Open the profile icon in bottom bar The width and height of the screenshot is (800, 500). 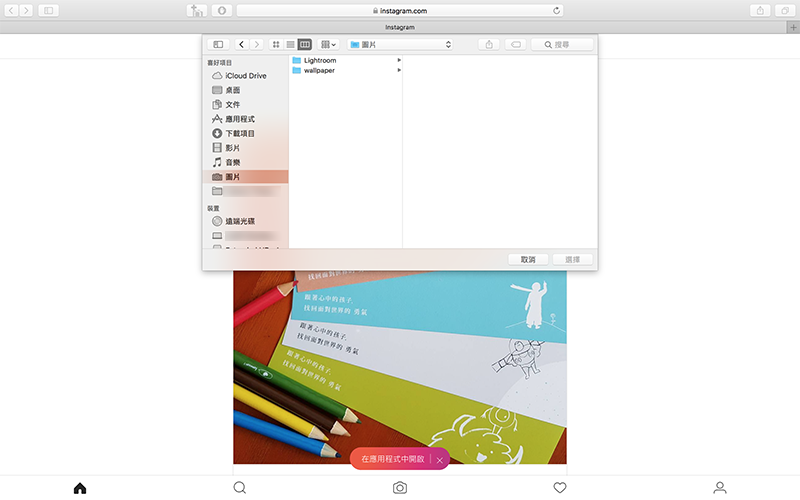[720, 488]
